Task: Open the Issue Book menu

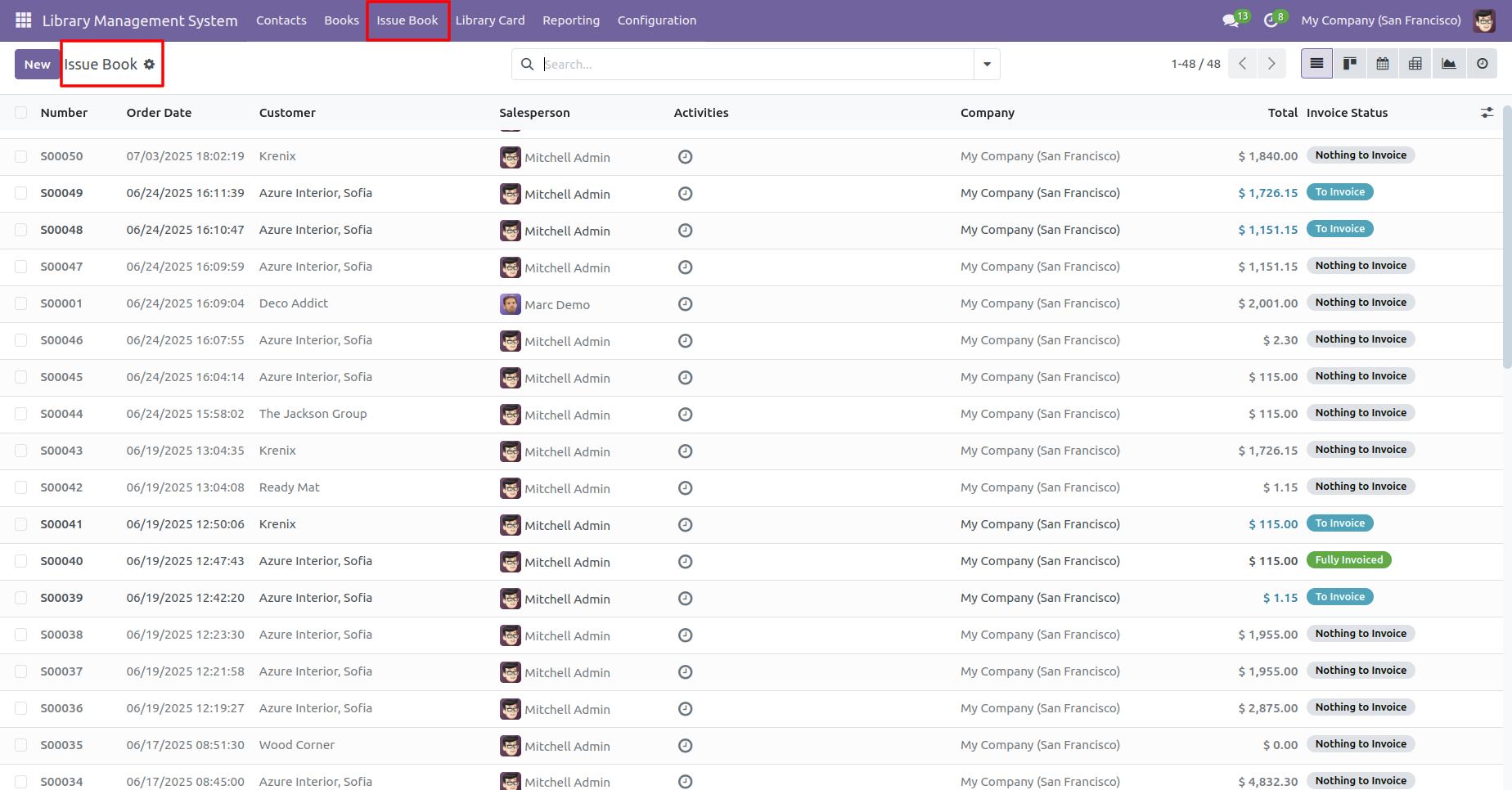Action: [x=407, y=20]
